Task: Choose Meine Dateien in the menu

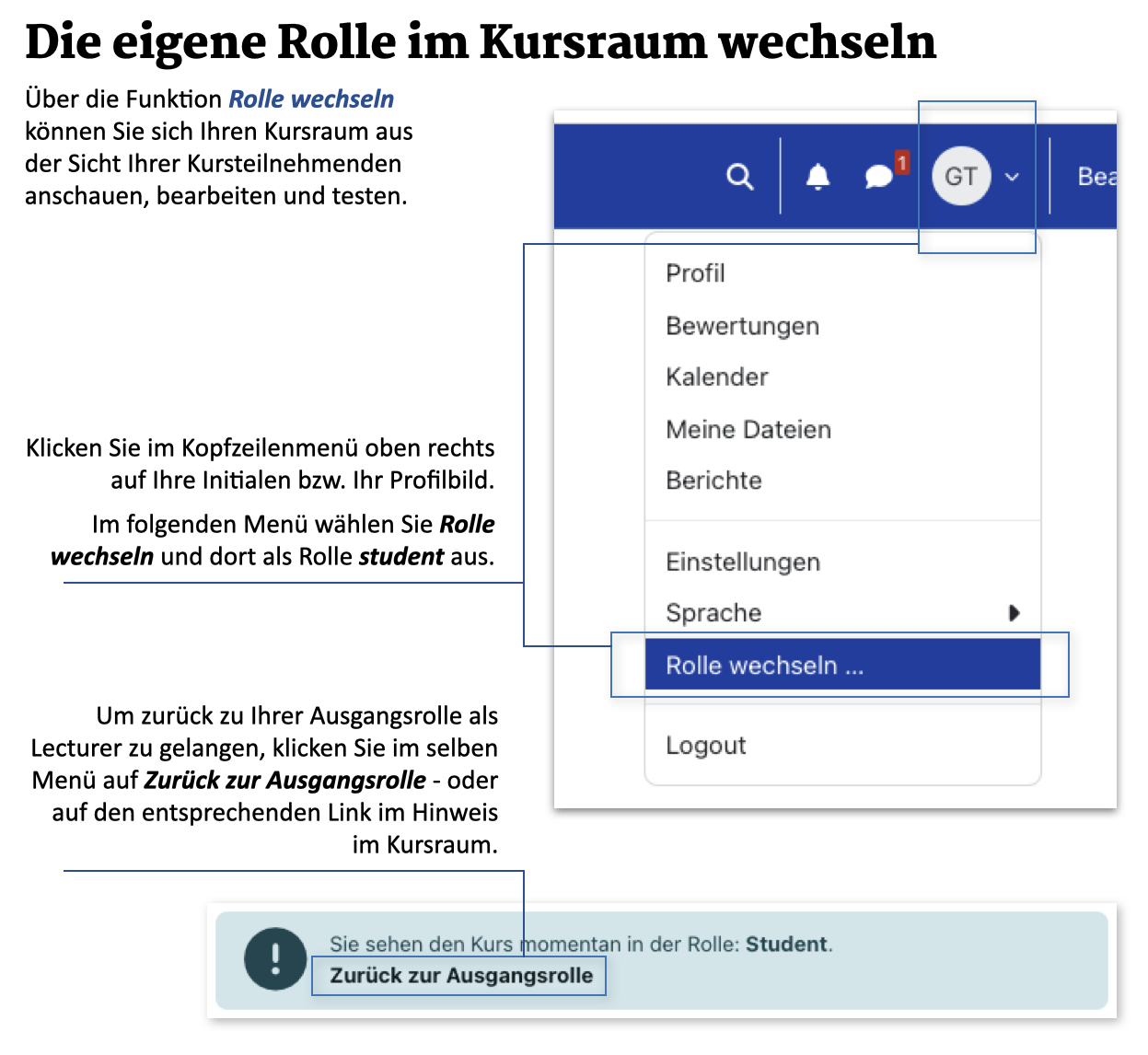Action: pyautogui.click(x=748, y=429)
